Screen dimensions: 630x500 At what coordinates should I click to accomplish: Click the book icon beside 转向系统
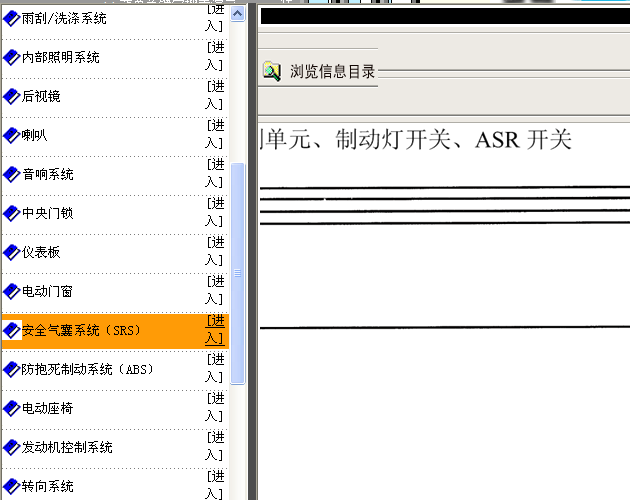(x=11, y=486)
